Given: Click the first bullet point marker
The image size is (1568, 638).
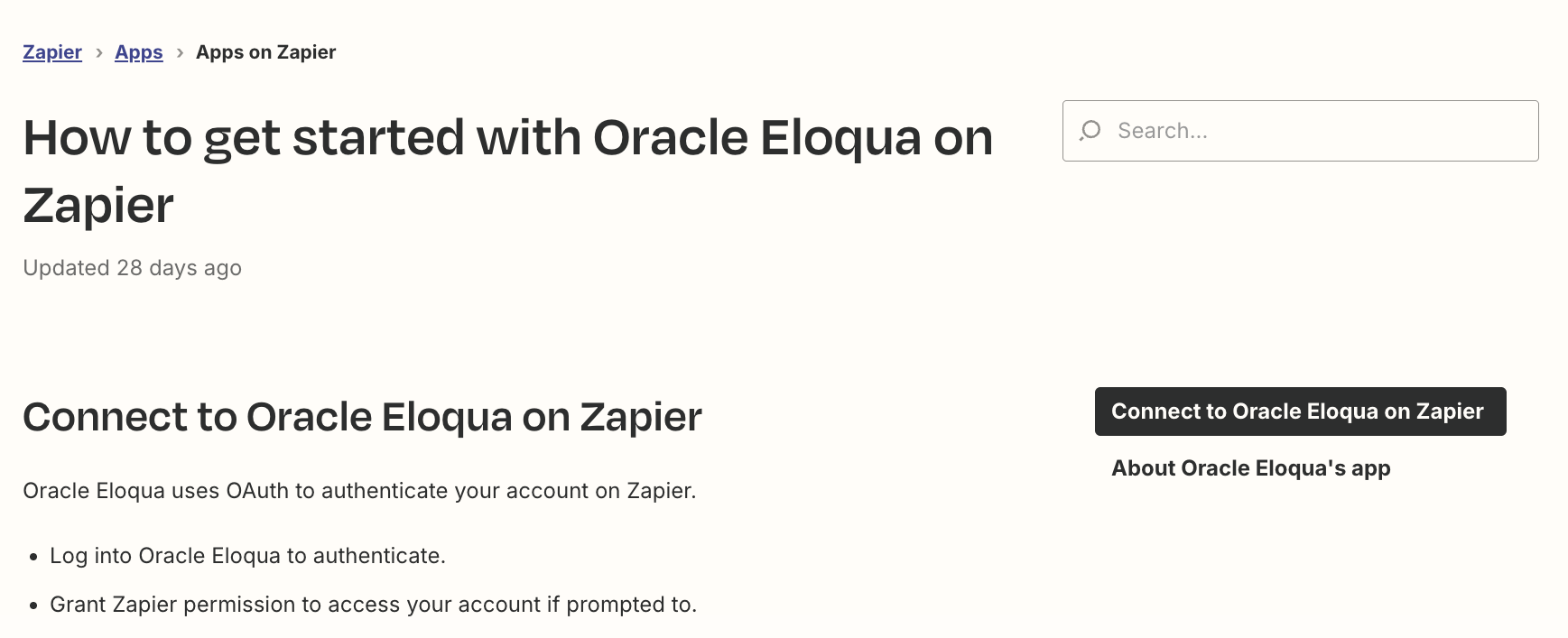Looking at the screenshot, I should click(x=33, y=558).
